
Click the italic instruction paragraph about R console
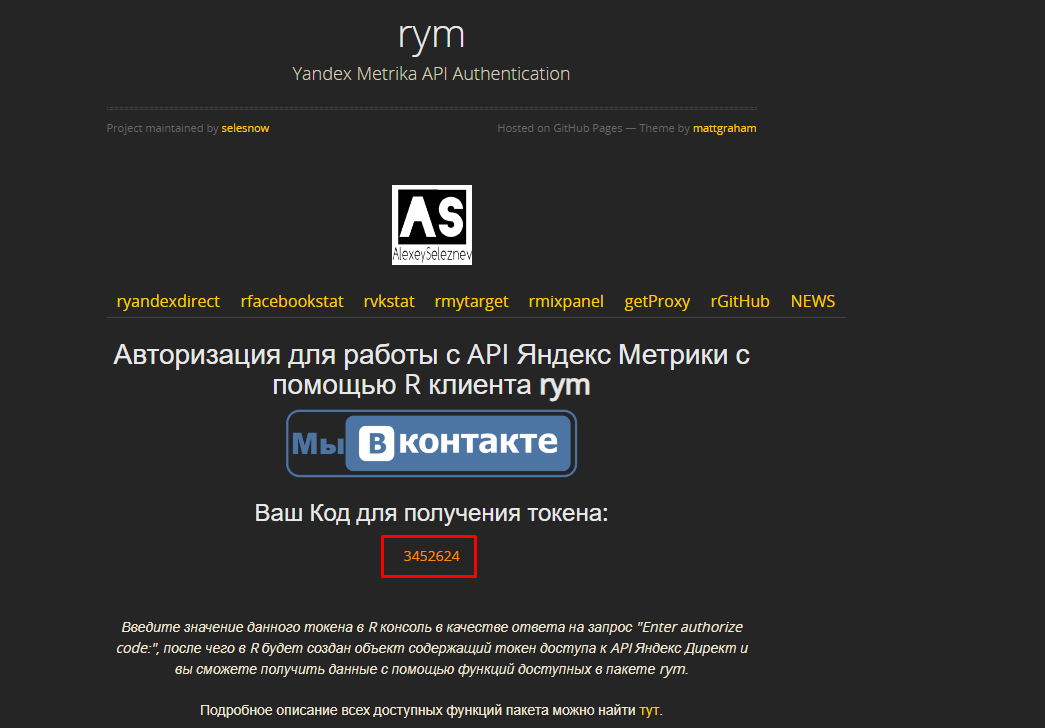point(431,645)
